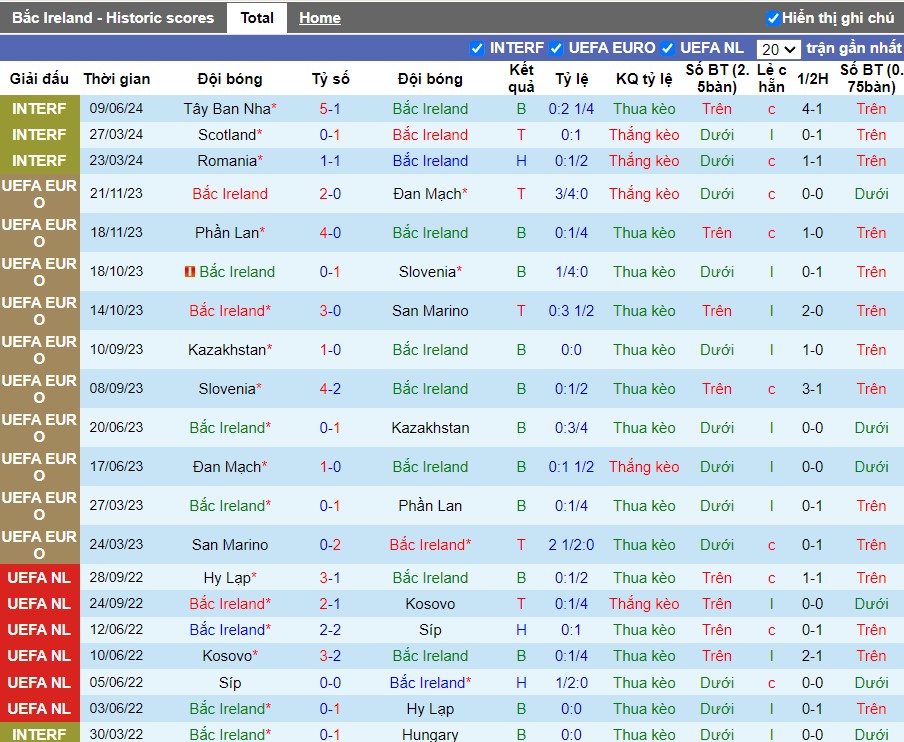Open Kazakhstan in the 20/06/23 row
The height and width of the screenshot is (742, 904).
[x=430, y=427]
